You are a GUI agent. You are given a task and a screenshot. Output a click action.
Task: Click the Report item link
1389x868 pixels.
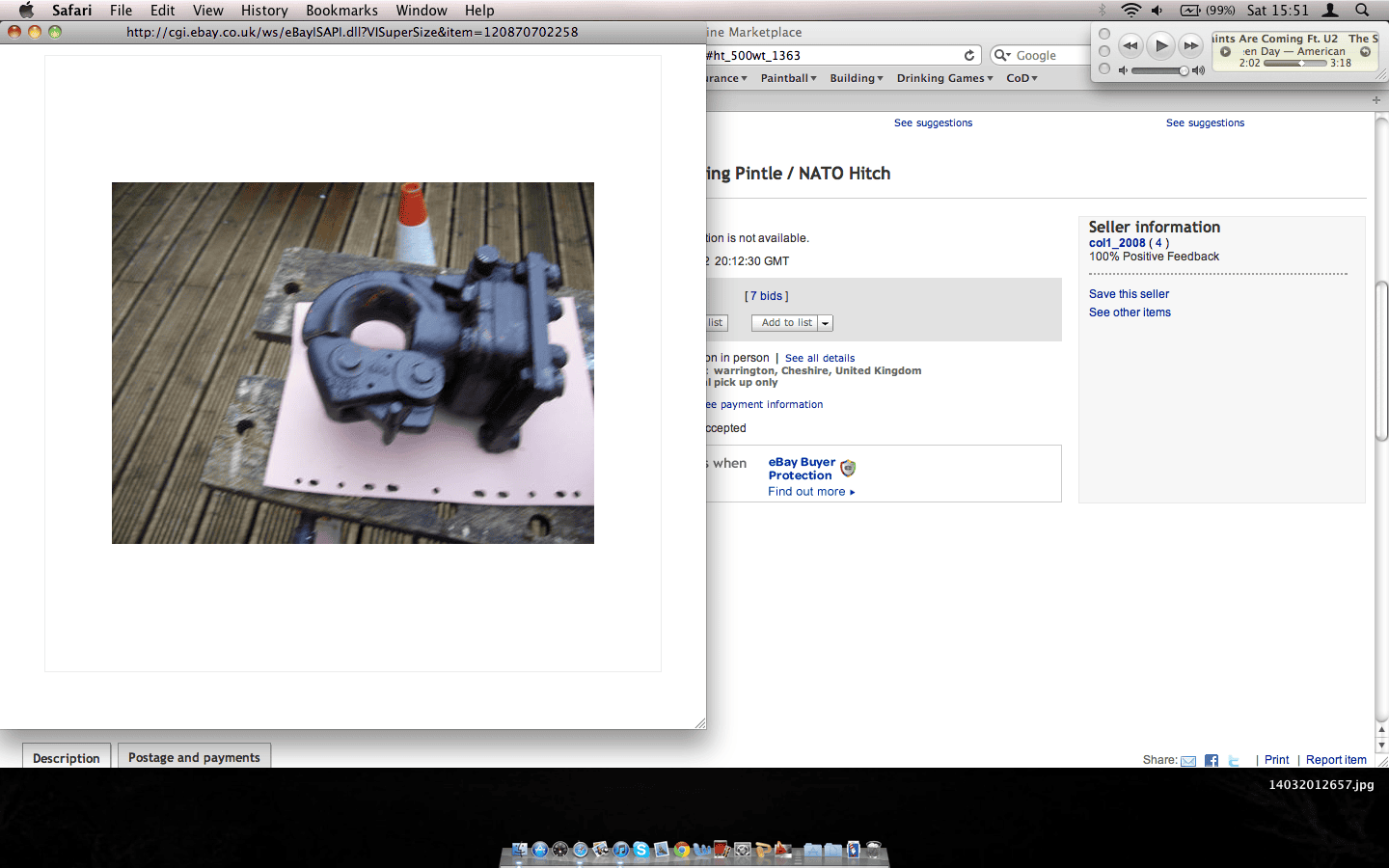click(x=1336, y=760)
